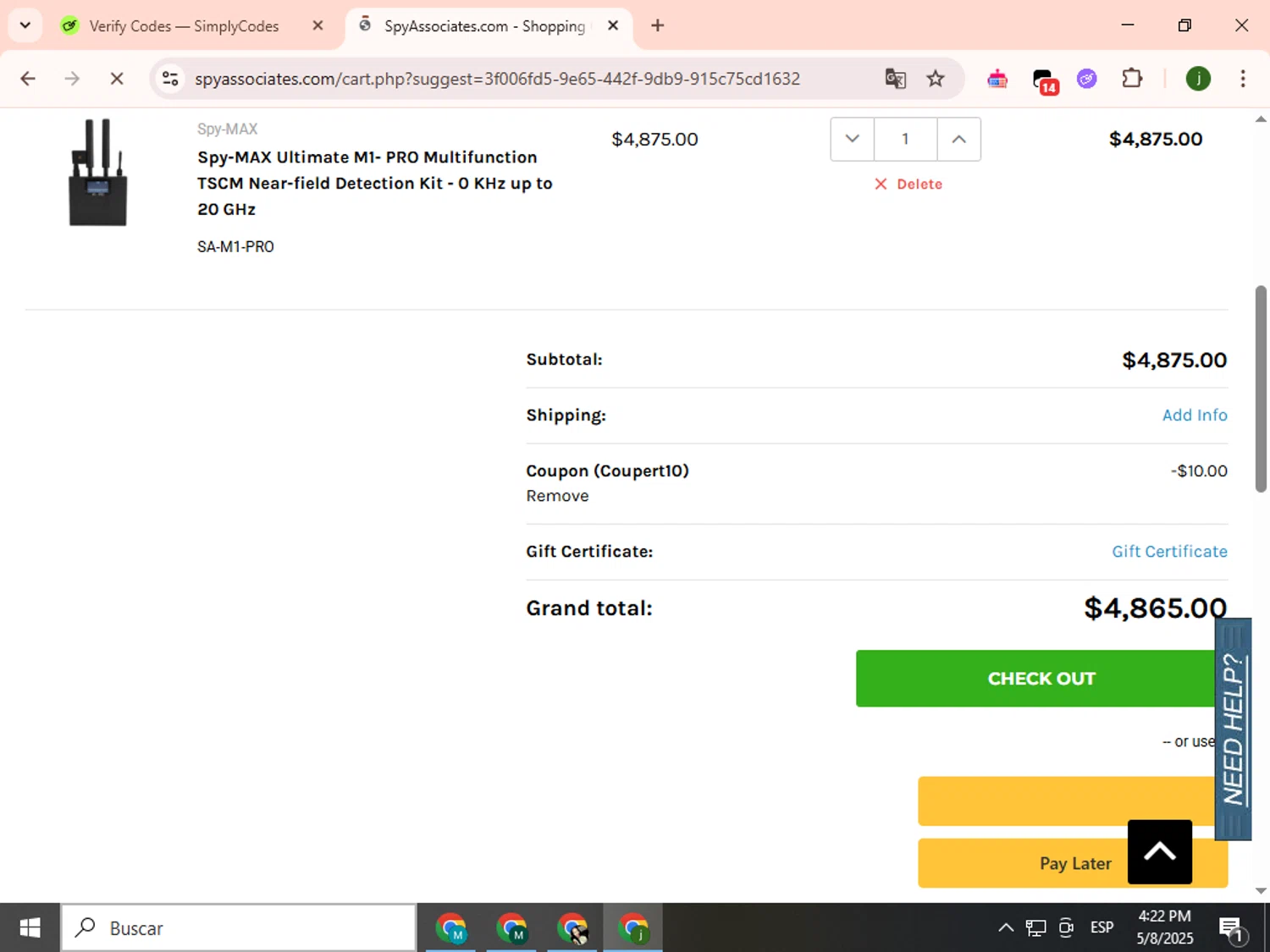This screenshot has width=1270, height=952.
Task: Go back to the previous page
Action: [28, 79]
